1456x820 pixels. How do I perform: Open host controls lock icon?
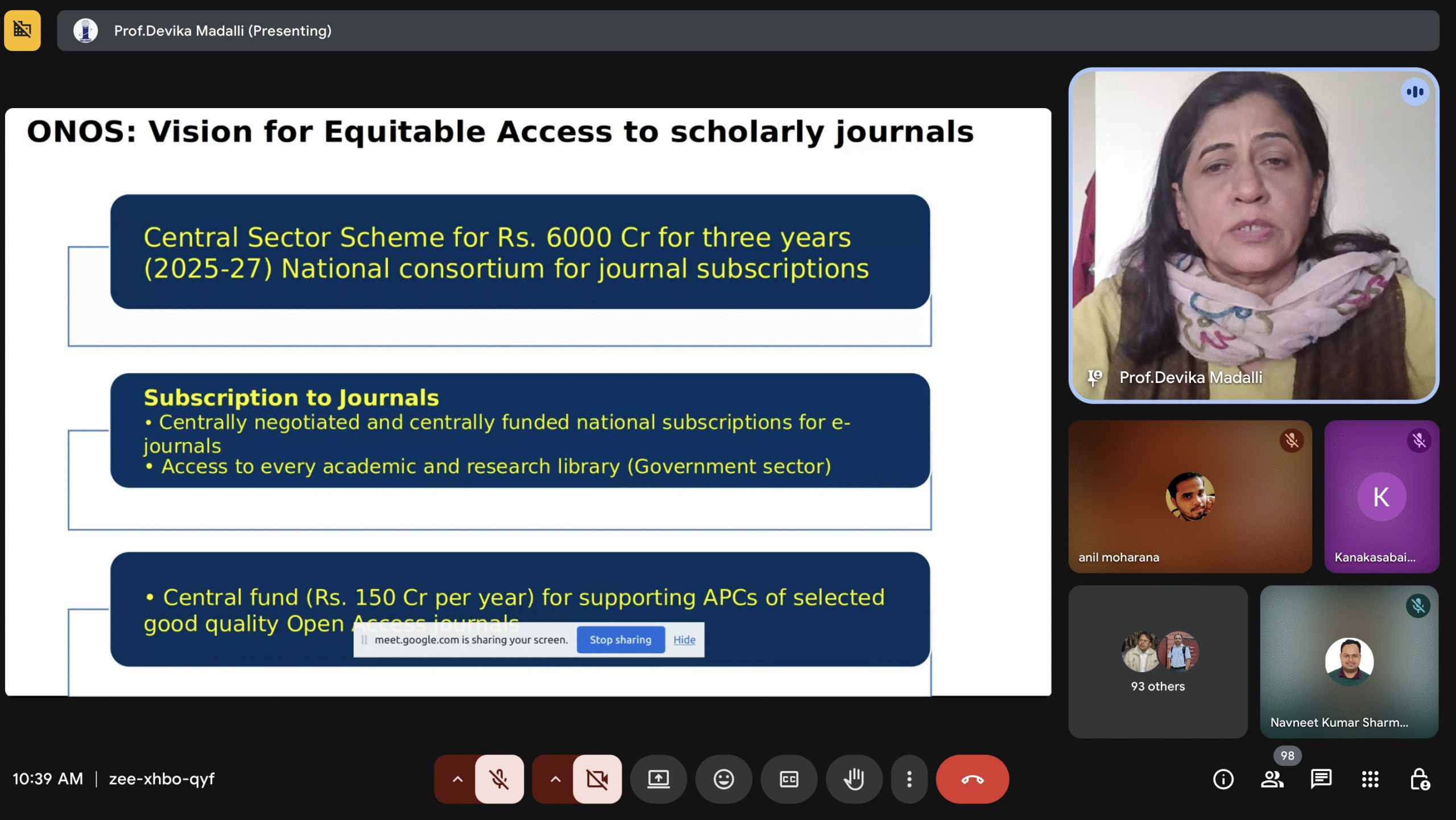(x=1419, y=779)
